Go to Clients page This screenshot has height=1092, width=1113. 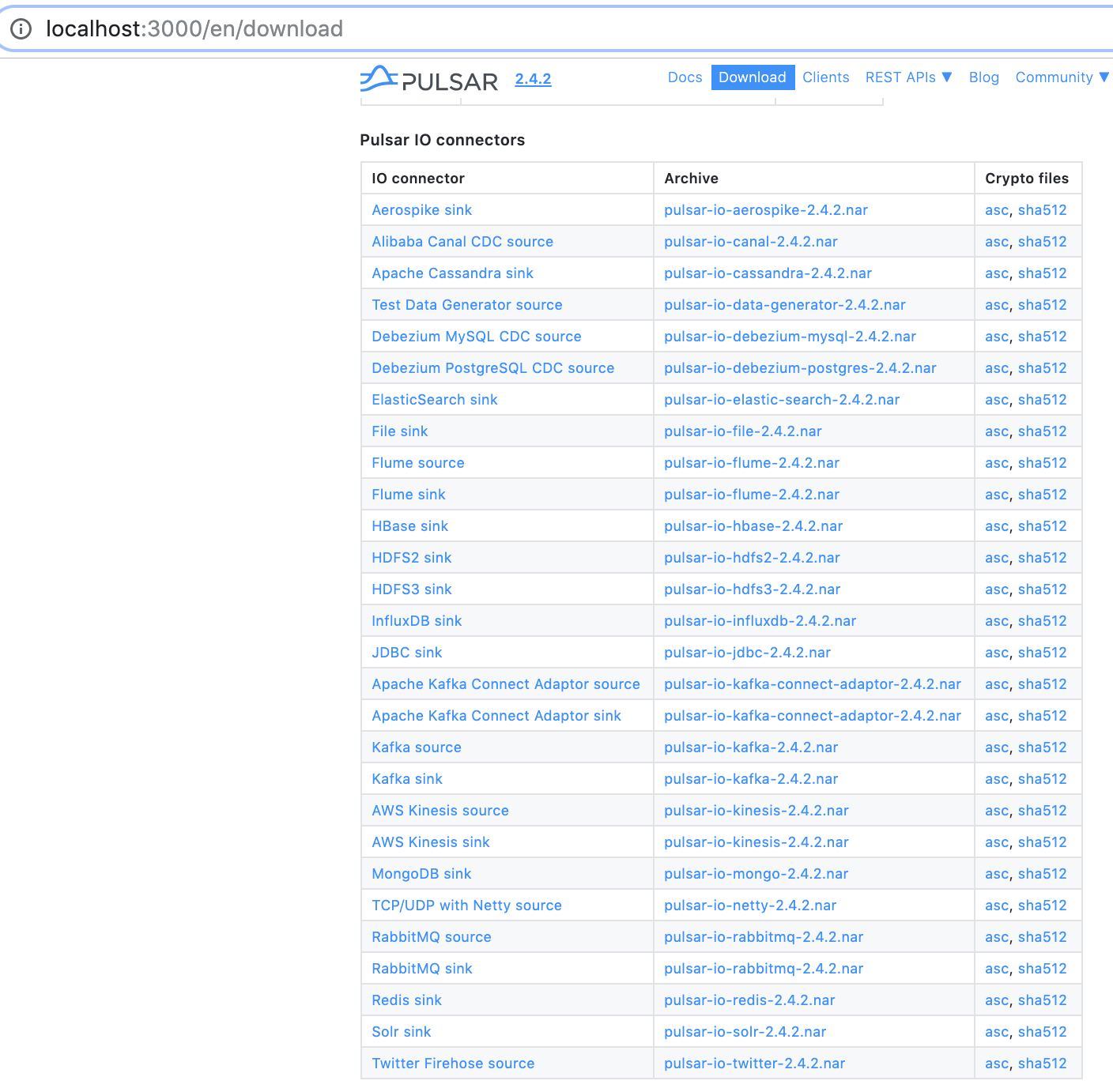825,77
